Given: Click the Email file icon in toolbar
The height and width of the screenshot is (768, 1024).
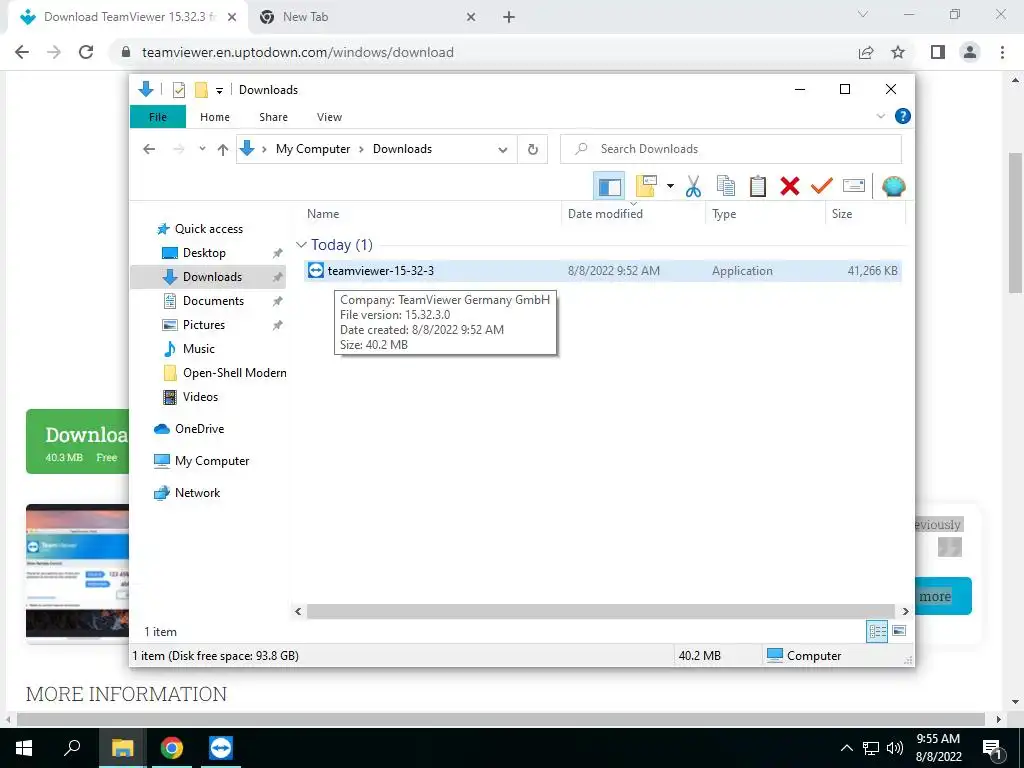Looking at the screenshot, I should click(854, 187).
